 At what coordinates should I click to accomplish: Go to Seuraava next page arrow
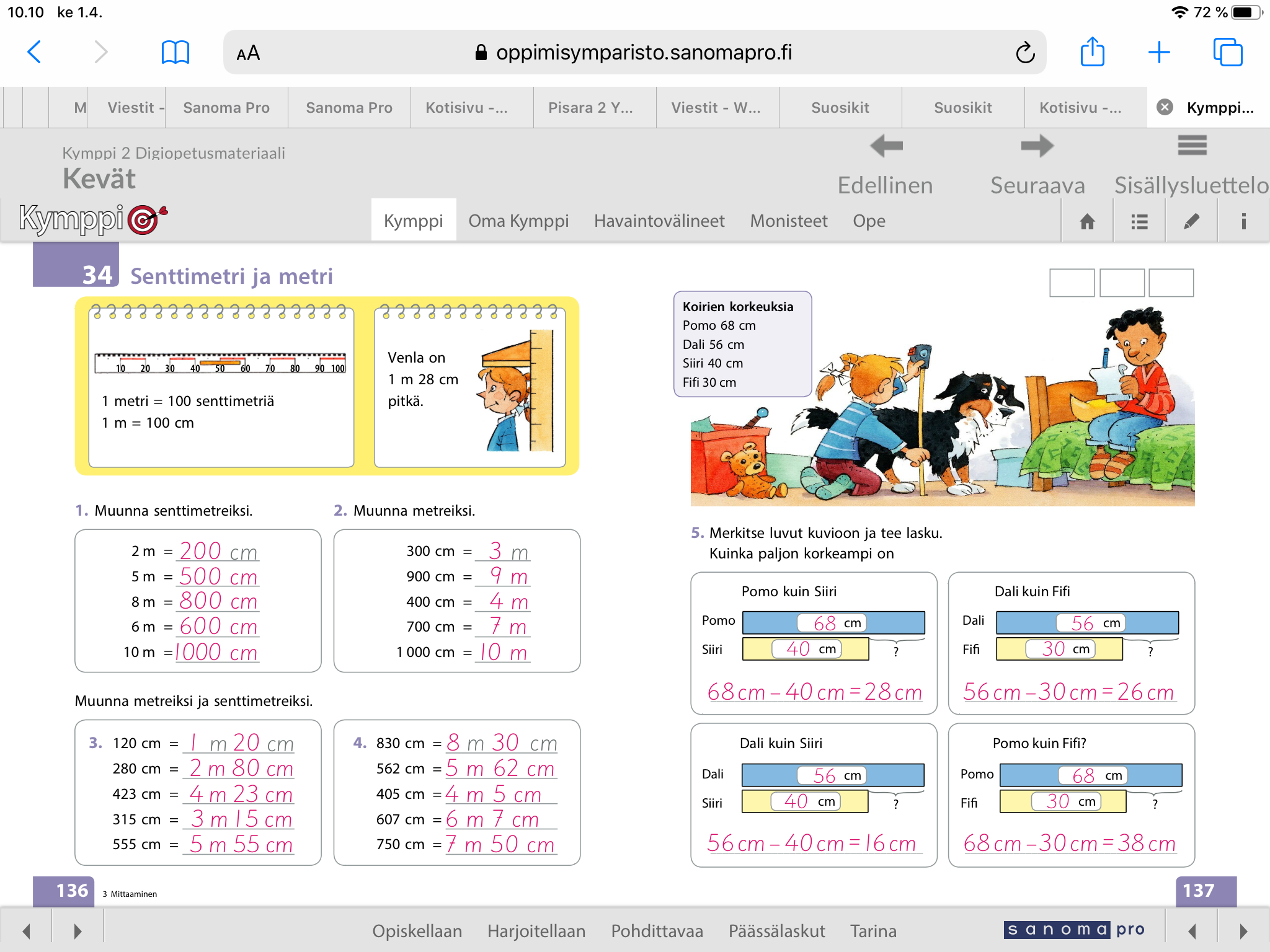coord(1037,147)
